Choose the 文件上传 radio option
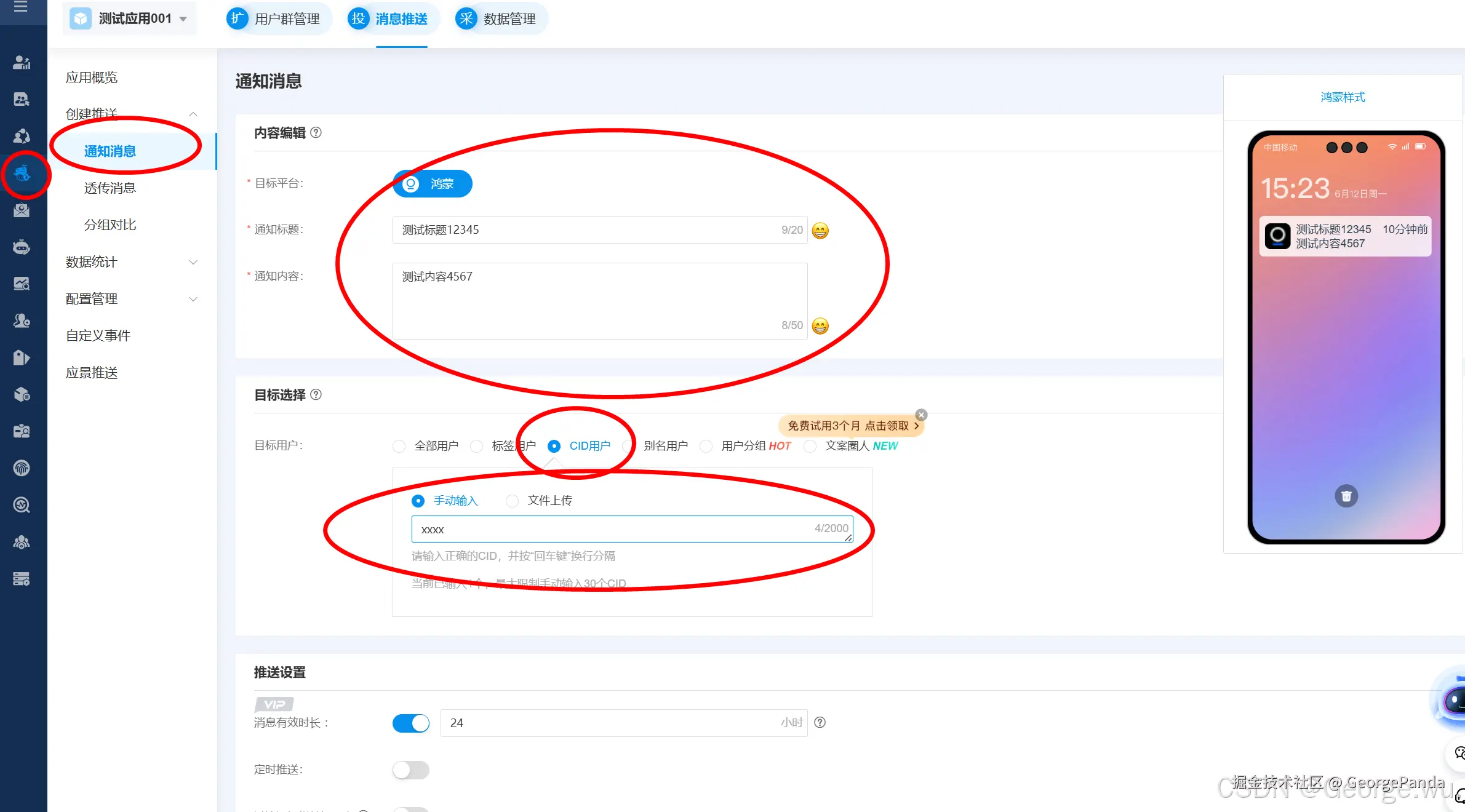Screen dimensions: 1465x812 [512, 501]
